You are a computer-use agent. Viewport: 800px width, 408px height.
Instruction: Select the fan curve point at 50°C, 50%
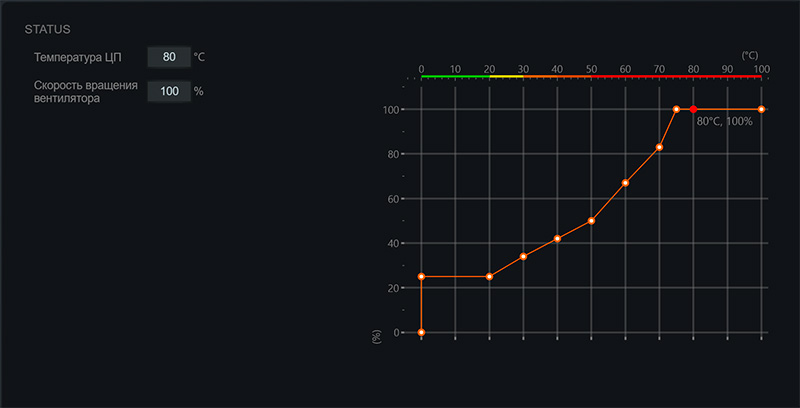tap(591, 220)
